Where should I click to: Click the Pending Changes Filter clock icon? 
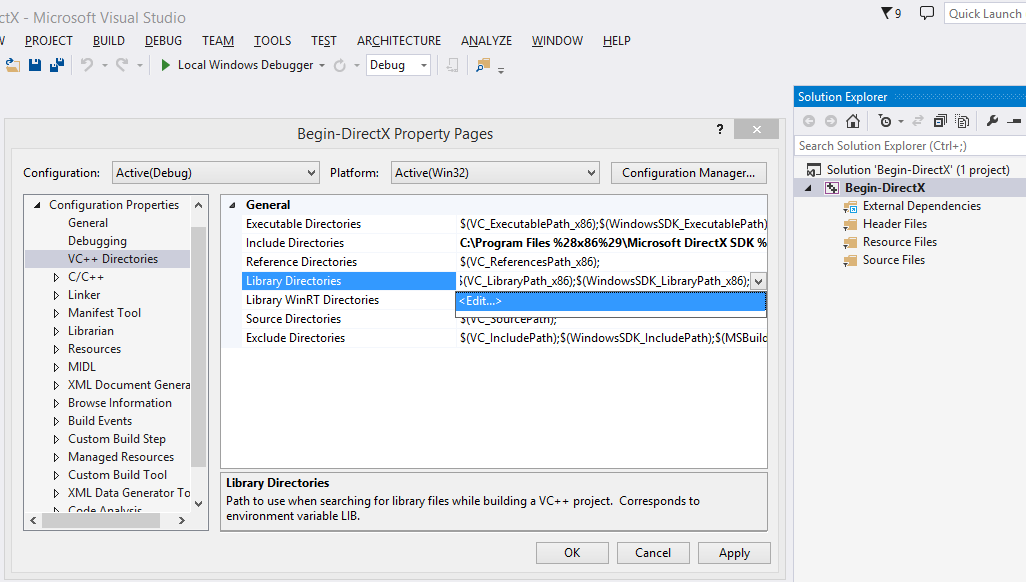click(885, 121)
